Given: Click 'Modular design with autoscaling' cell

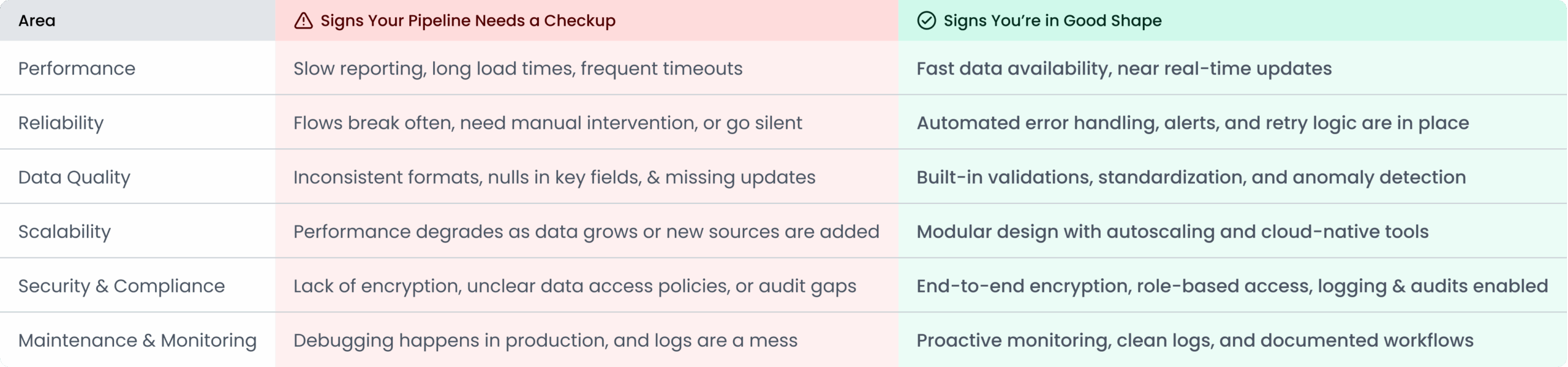Looking at the screenshot, I should [x=1172, y=232].
